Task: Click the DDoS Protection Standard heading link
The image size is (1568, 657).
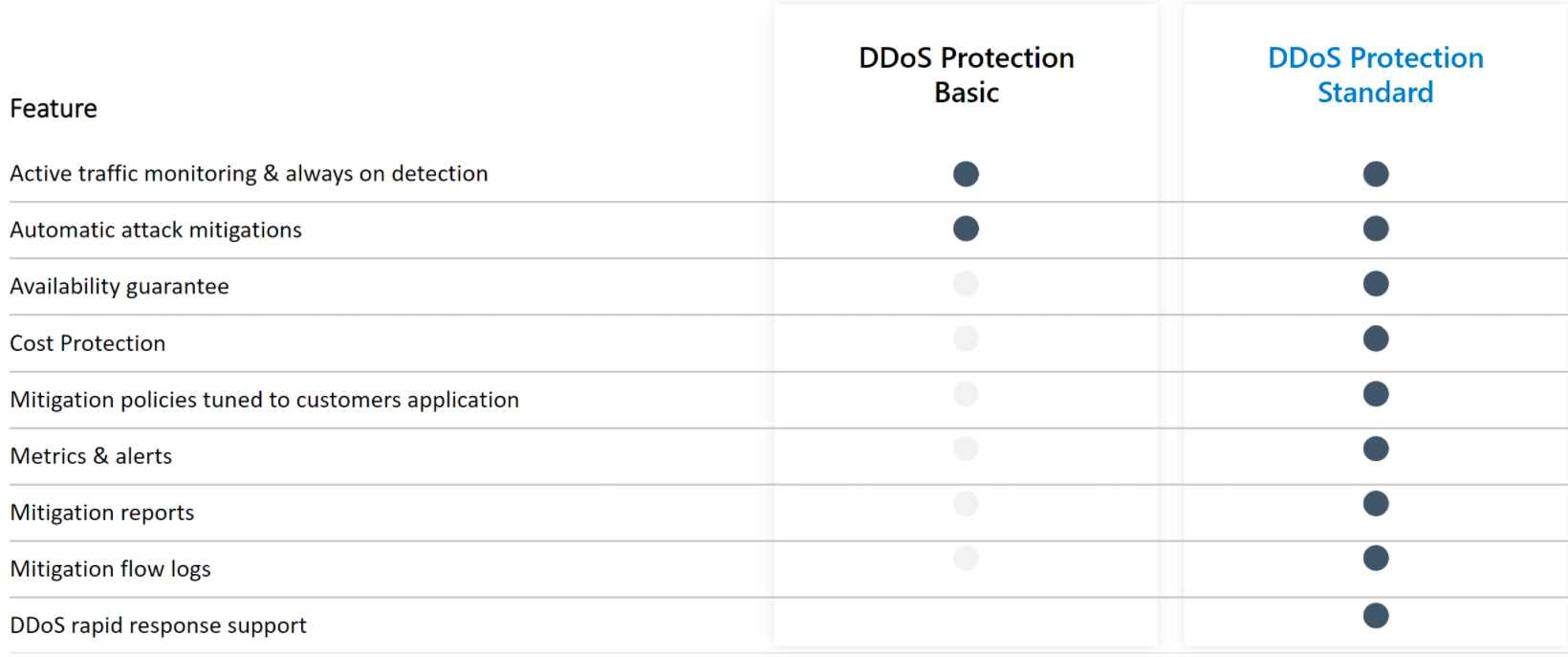Action: [x=1375, y=75]
